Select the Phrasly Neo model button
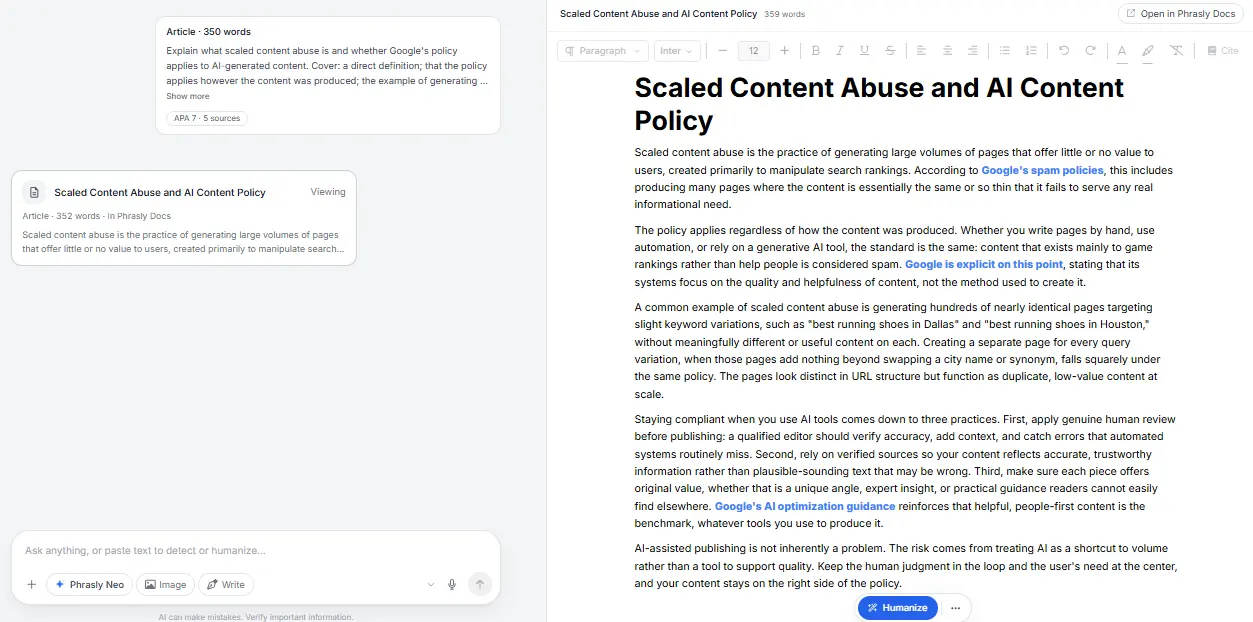This screenshot has height=622, width=1253. pos(89,585)
